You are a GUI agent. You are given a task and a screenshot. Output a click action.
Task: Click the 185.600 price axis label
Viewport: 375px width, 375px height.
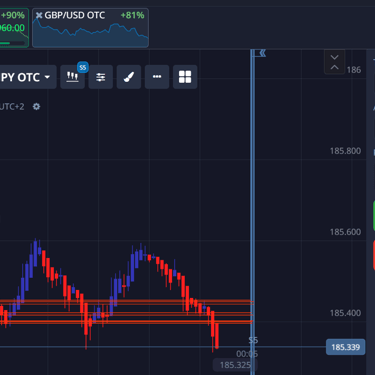coord(345,232)
